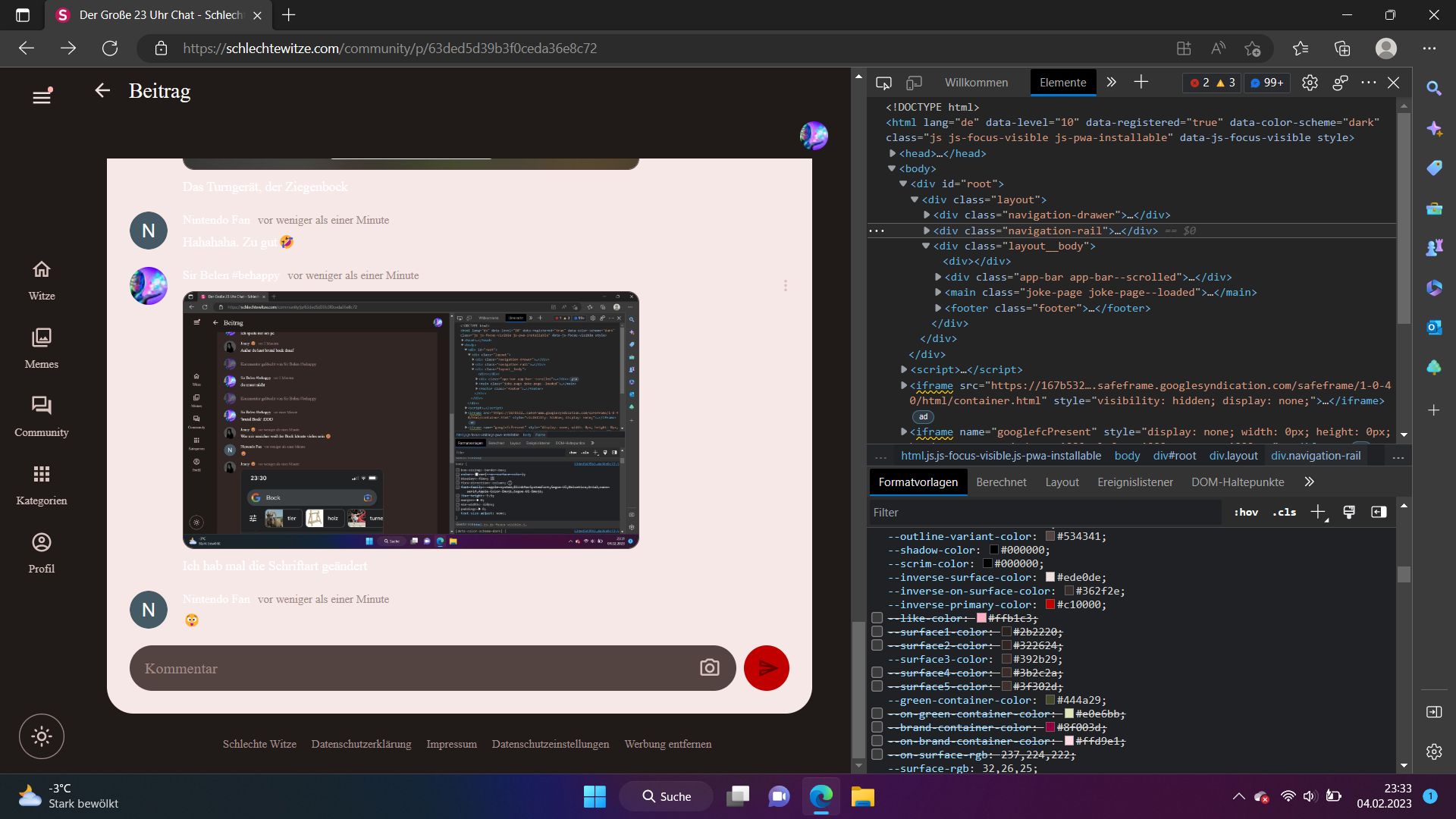Image resolution: width=1456 pixels, height=819 pixels.
Task: Toggle device emulation icon in DevTools
Action: (x=915, y=83)
